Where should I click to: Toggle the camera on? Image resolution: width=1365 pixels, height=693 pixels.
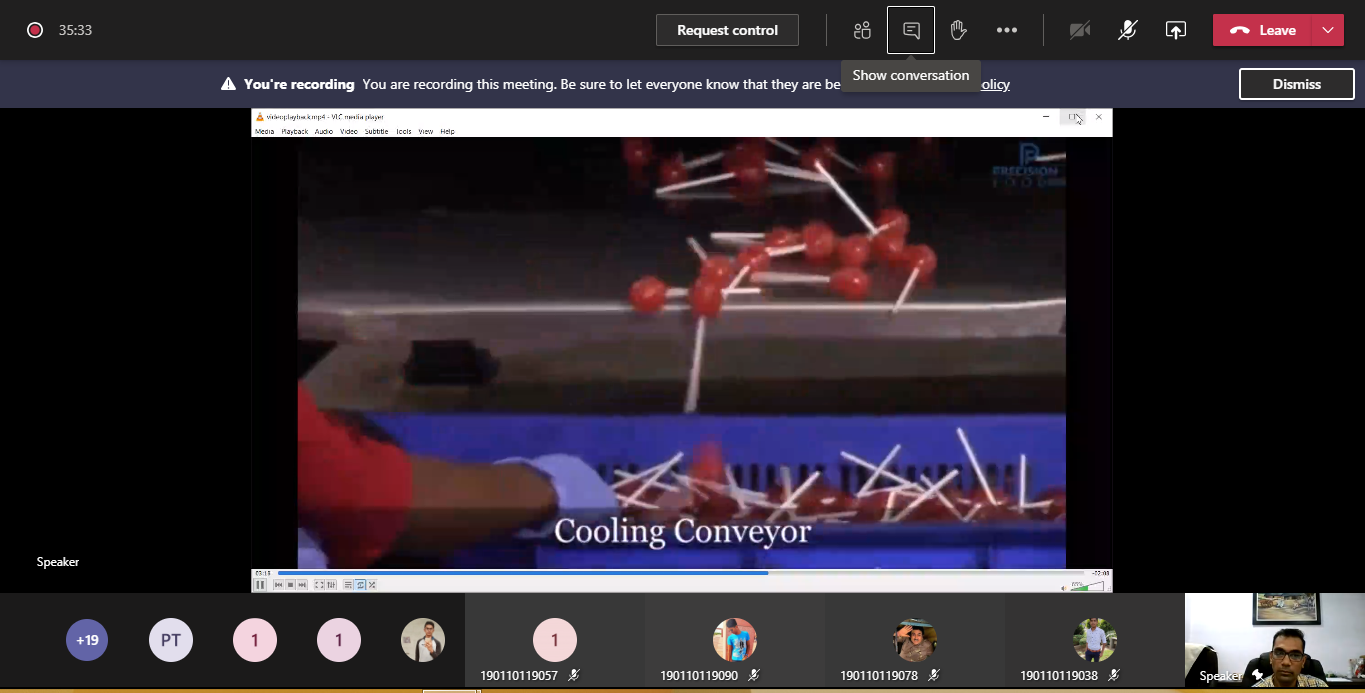click(x=1079, y=30)
